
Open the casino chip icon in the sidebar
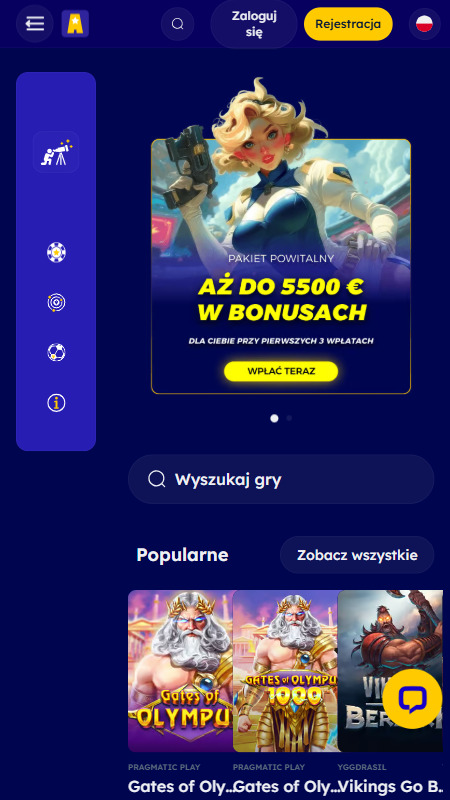tap(56, 253)
